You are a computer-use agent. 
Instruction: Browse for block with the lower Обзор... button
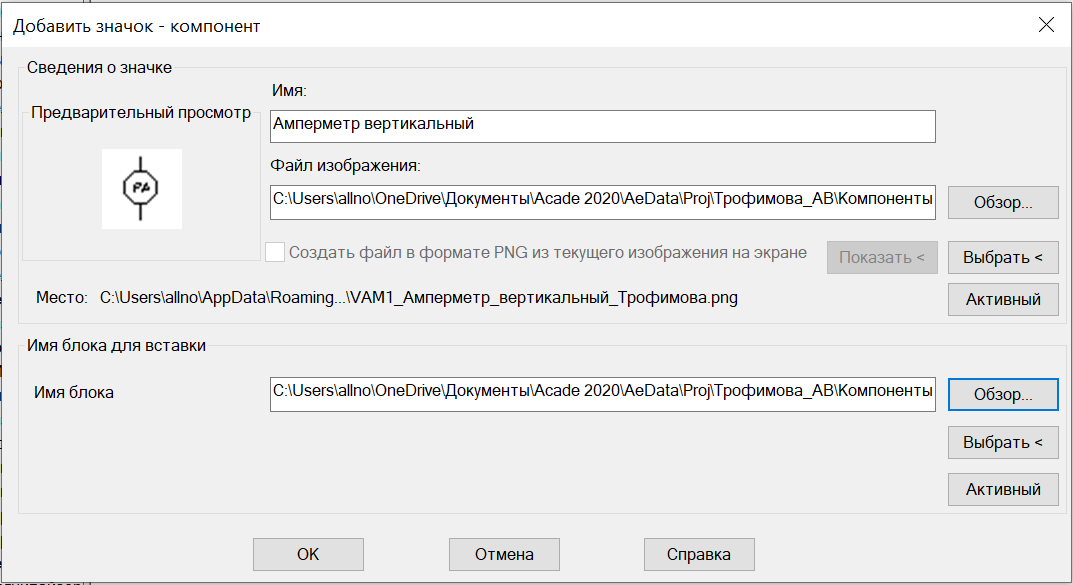pos(1003,394)
